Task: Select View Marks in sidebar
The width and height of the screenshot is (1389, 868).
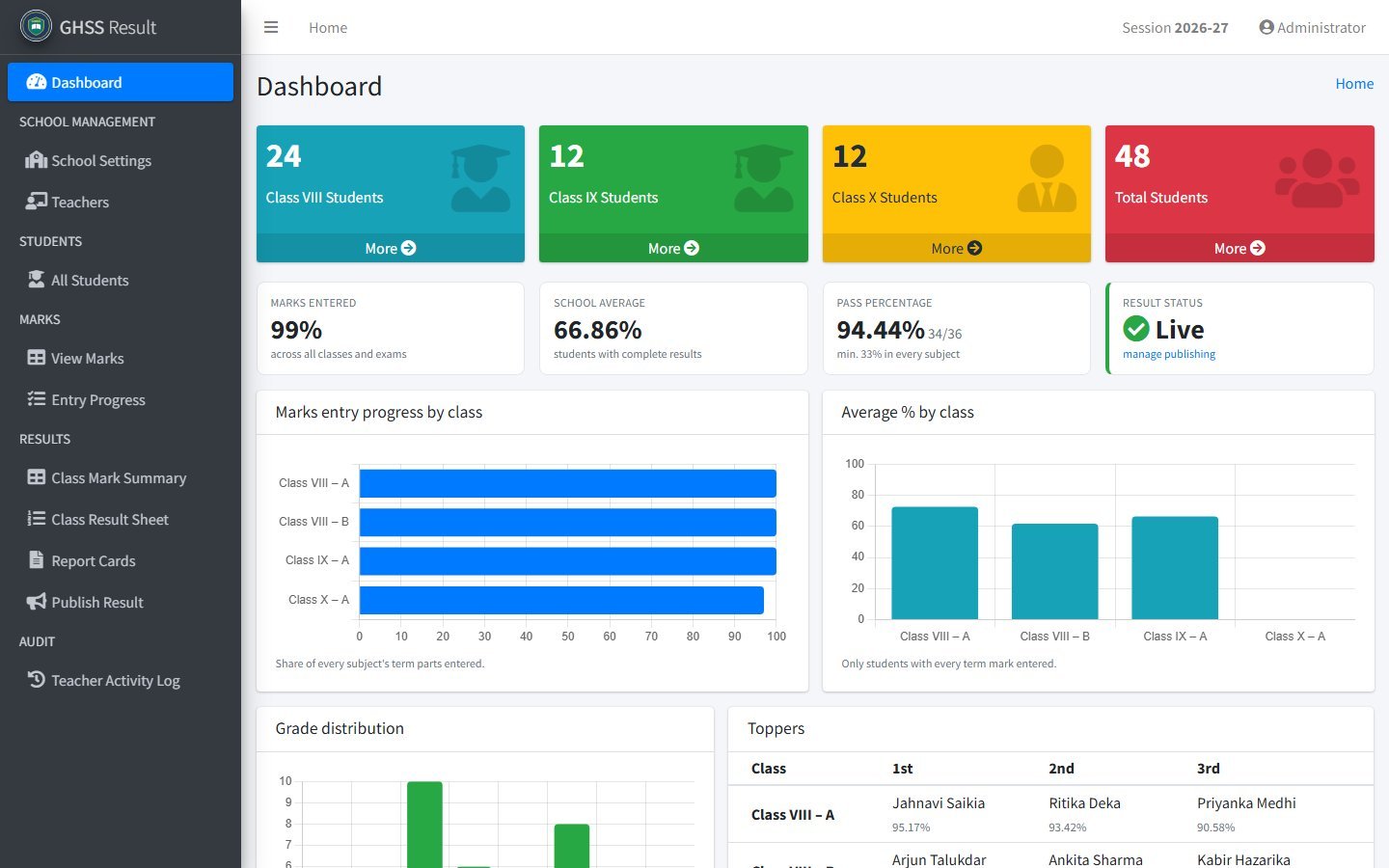Action: pyautogui.click(x=121, y=358)
